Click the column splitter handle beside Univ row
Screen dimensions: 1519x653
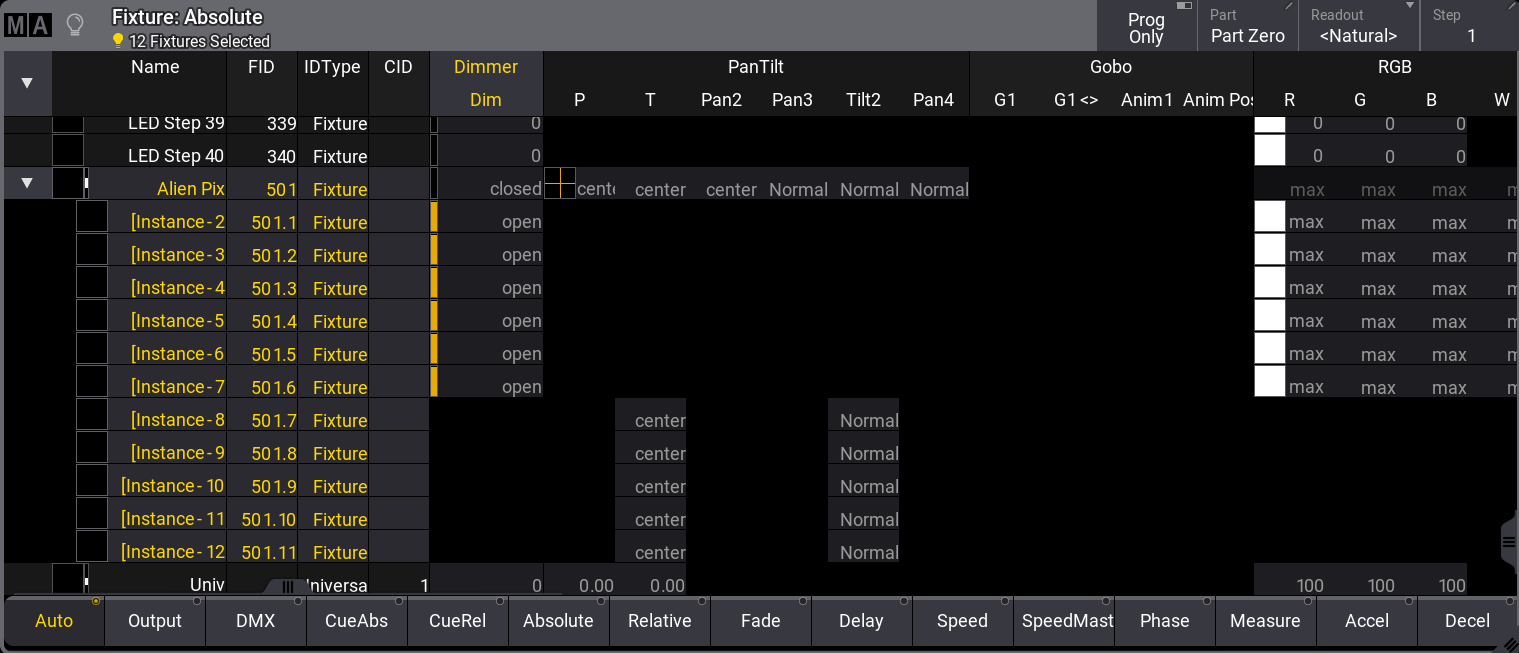[287, 586]
